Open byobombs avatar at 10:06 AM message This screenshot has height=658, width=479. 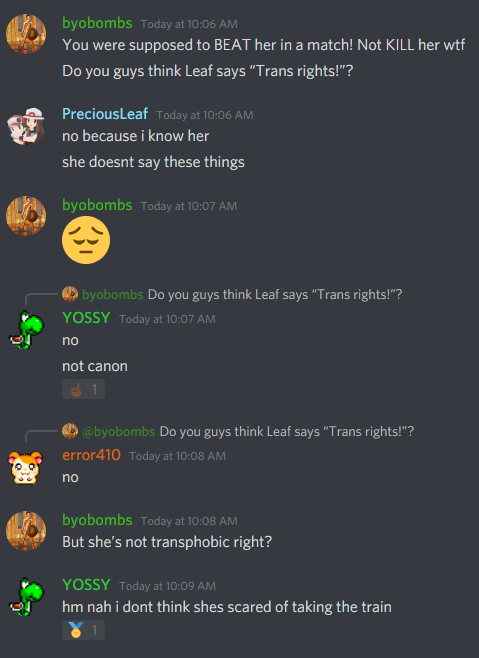tap(26, 34)
